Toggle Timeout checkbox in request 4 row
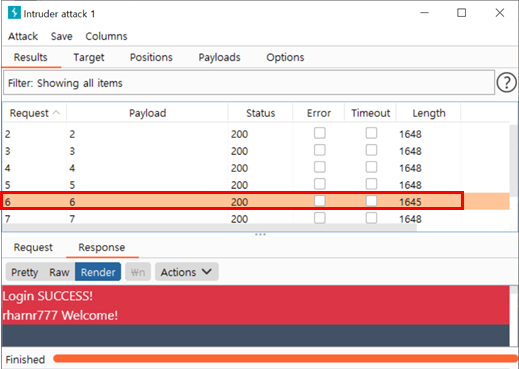 click(x=371, y=167)
